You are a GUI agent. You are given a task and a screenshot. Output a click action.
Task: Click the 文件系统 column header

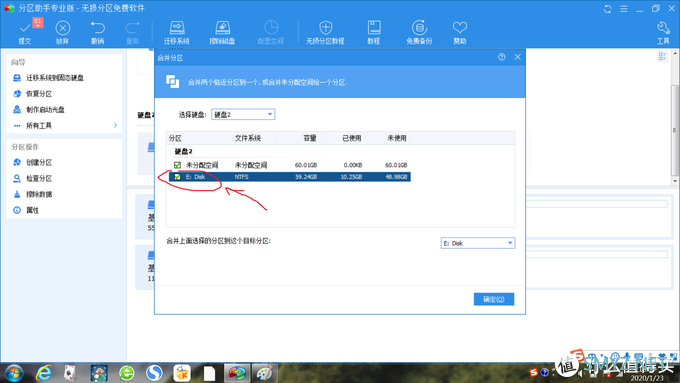(248, 138)
